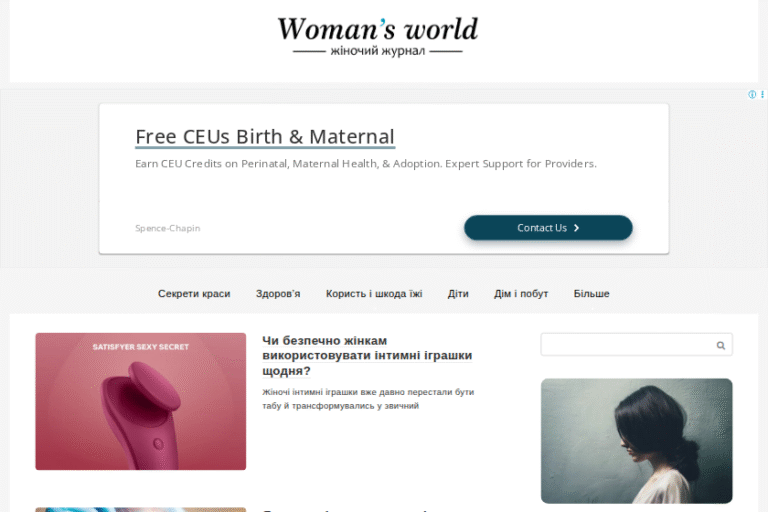
Task: Expand the Більше menu
Action: point(591,293)
